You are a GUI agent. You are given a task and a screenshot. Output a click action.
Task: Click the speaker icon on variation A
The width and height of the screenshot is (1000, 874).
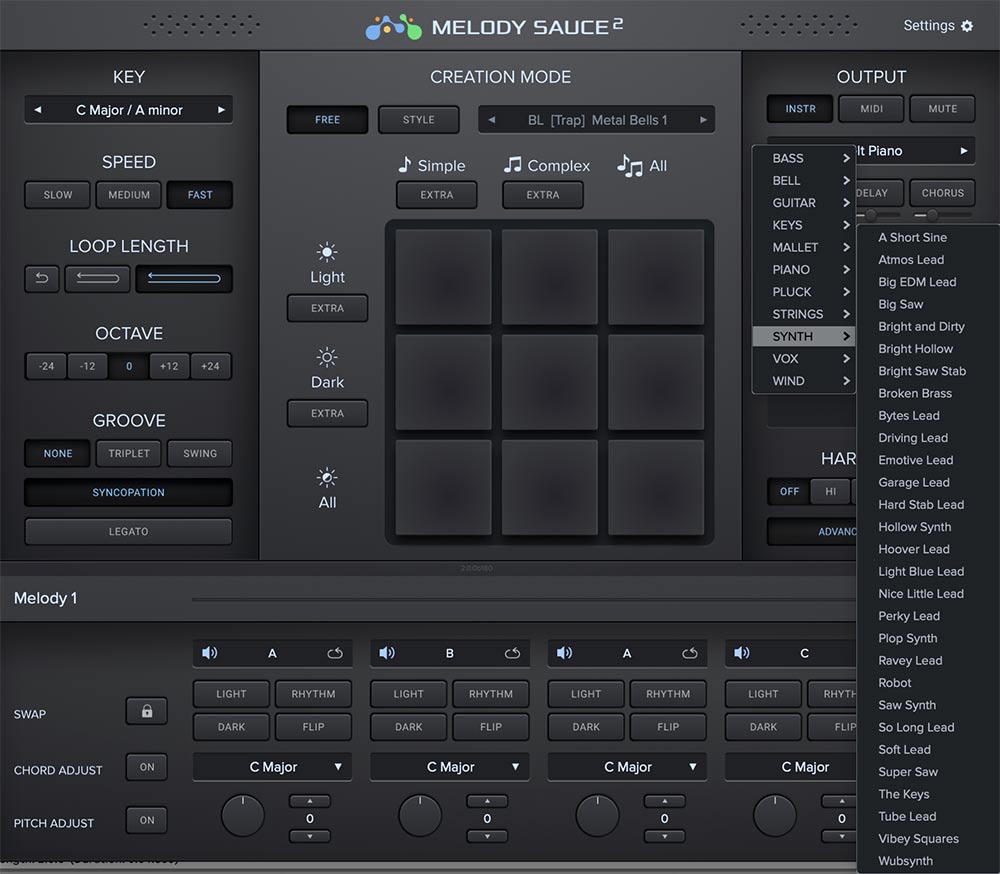208,652
